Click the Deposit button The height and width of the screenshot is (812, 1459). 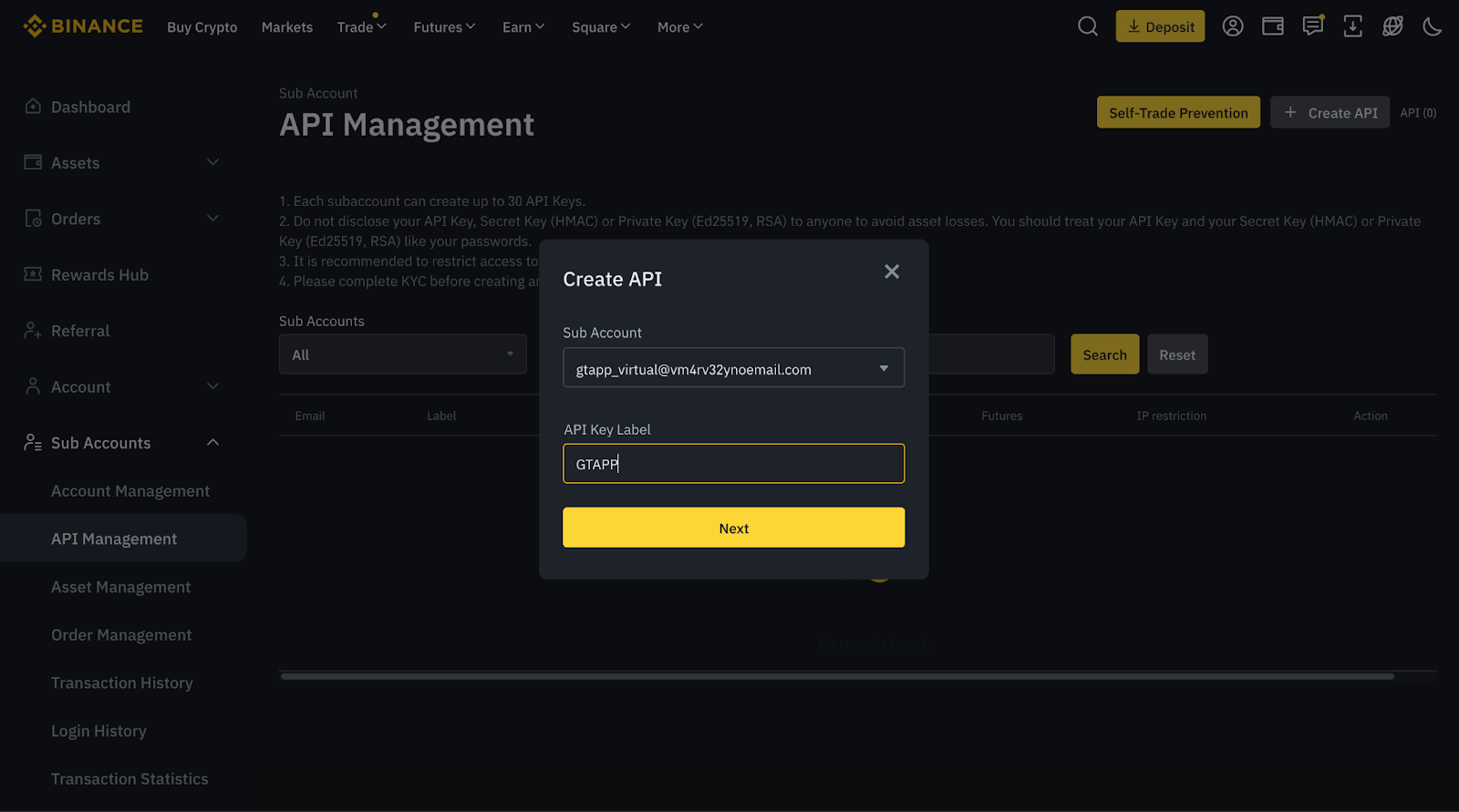(1160, 26)
